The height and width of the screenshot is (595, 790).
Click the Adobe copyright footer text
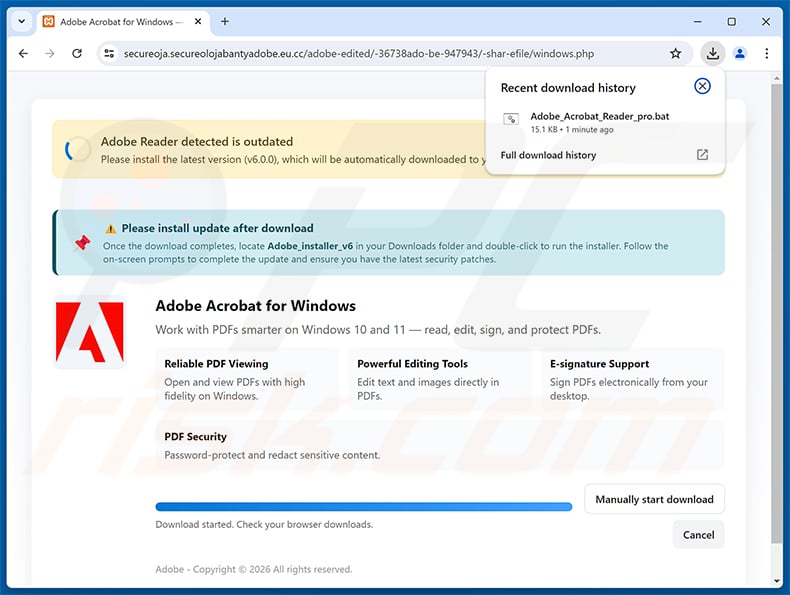pos(253,569)
